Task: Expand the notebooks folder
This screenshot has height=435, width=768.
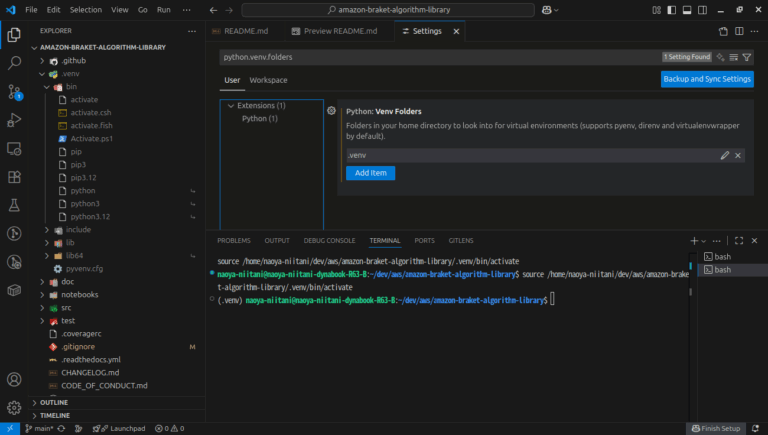Action: [42, 295]
